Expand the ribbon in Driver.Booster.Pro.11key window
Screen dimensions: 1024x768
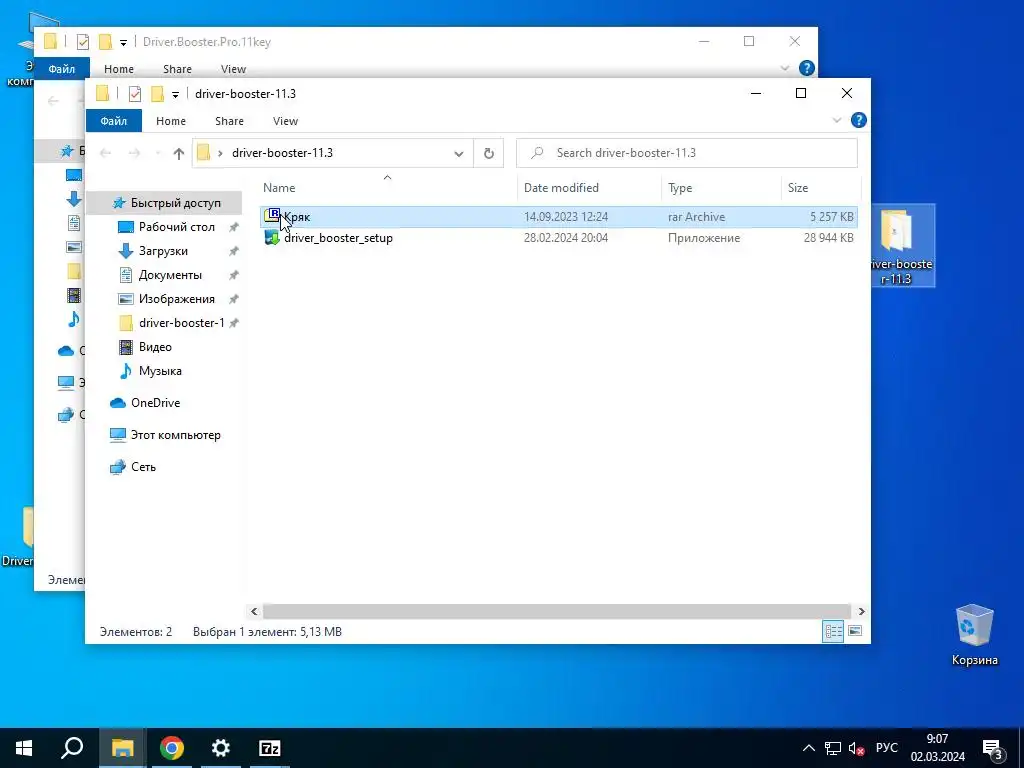tap(784, 68)
